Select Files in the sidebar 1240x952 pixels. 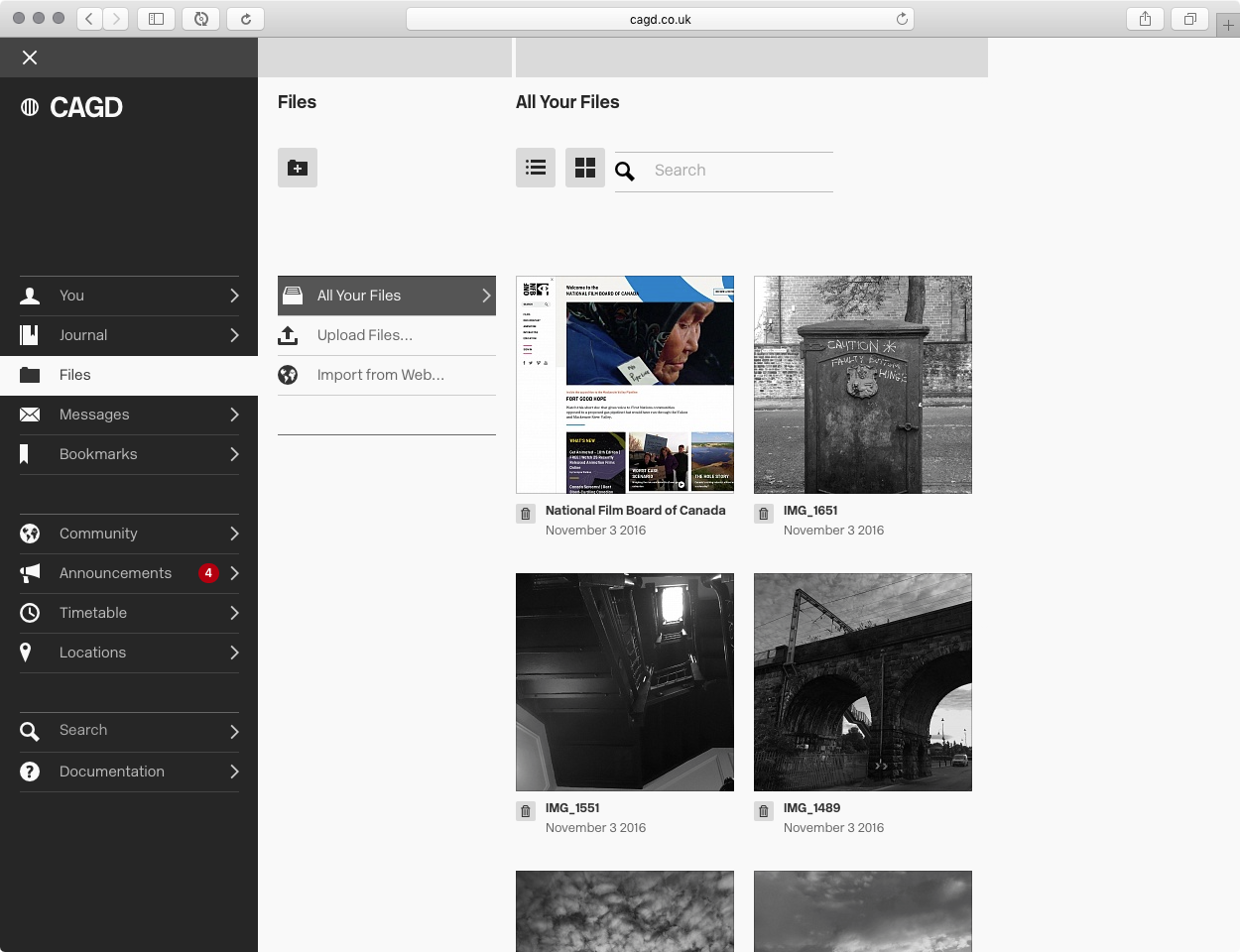pos(129,375)
